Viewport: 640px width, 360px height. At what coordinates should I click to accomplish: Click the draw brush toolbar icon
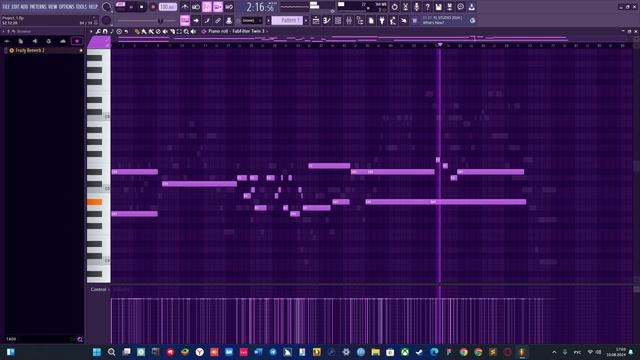coord(207,20)
